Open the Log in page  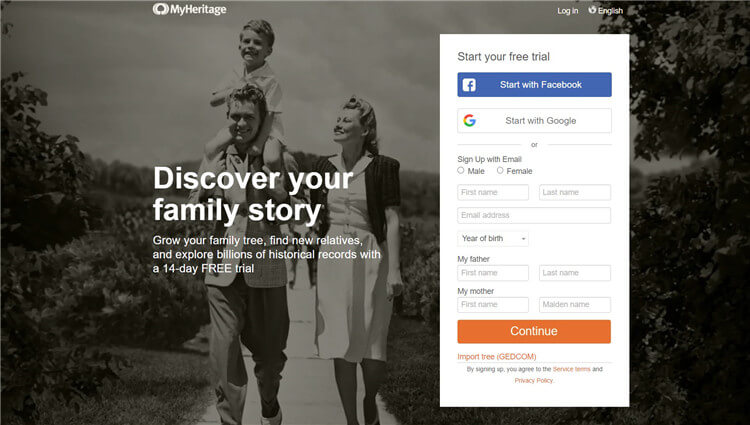pos(567,11)
